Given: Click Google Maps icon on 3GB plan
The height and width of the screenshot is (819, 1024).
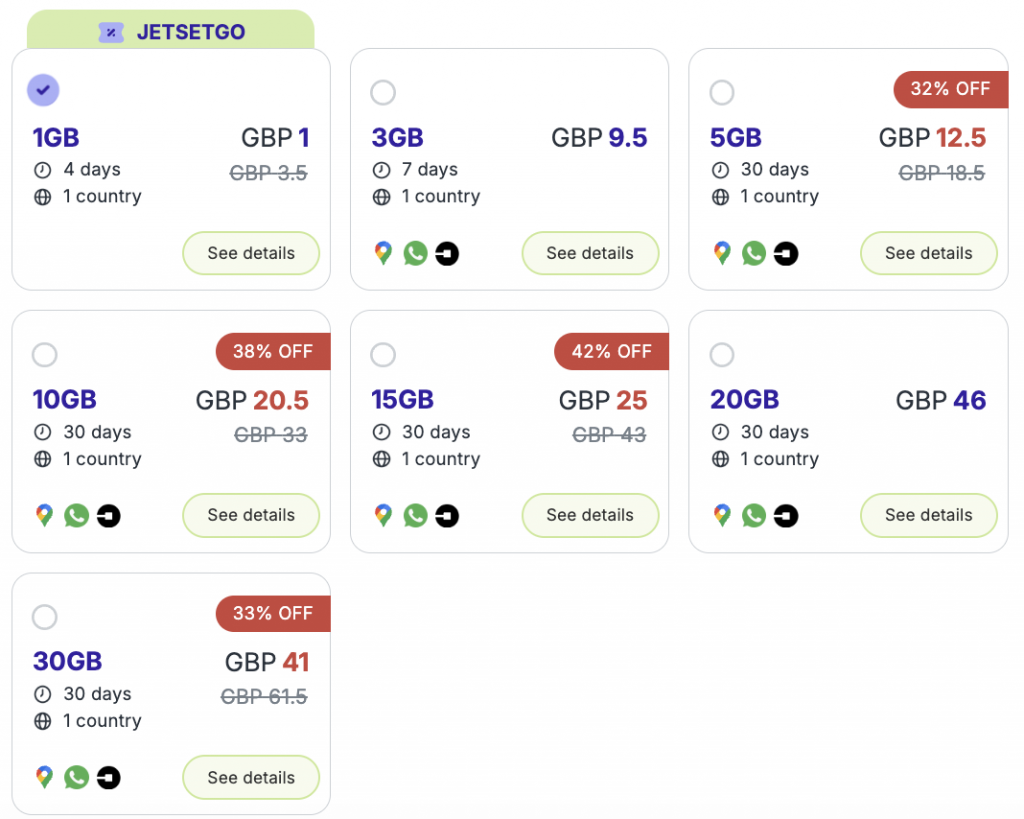Looking at the screenshot, I should pos(383,253).
